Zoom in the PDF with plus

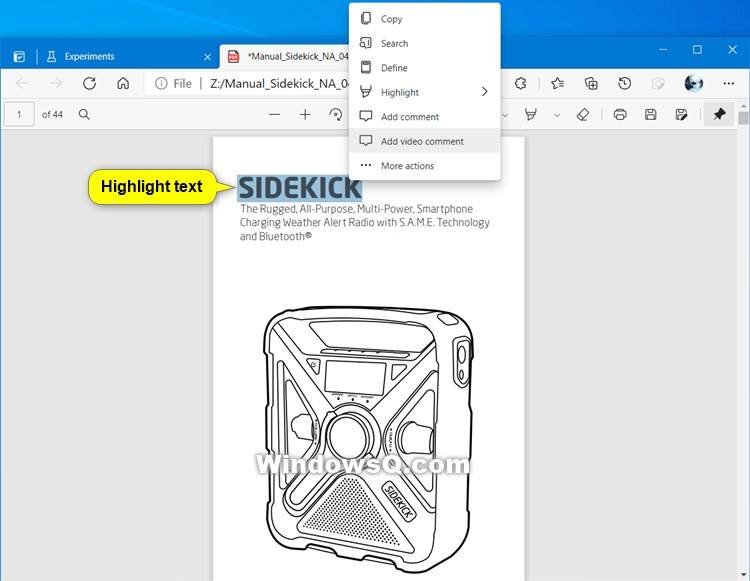click(x=305, y=114)
